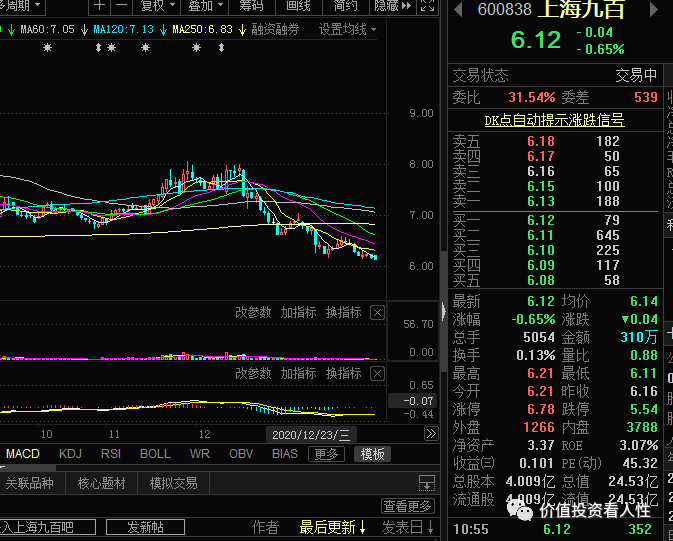Sort posts by 最后更新
This screenshot has width=673, height=541.
click(x=332, y=527)
